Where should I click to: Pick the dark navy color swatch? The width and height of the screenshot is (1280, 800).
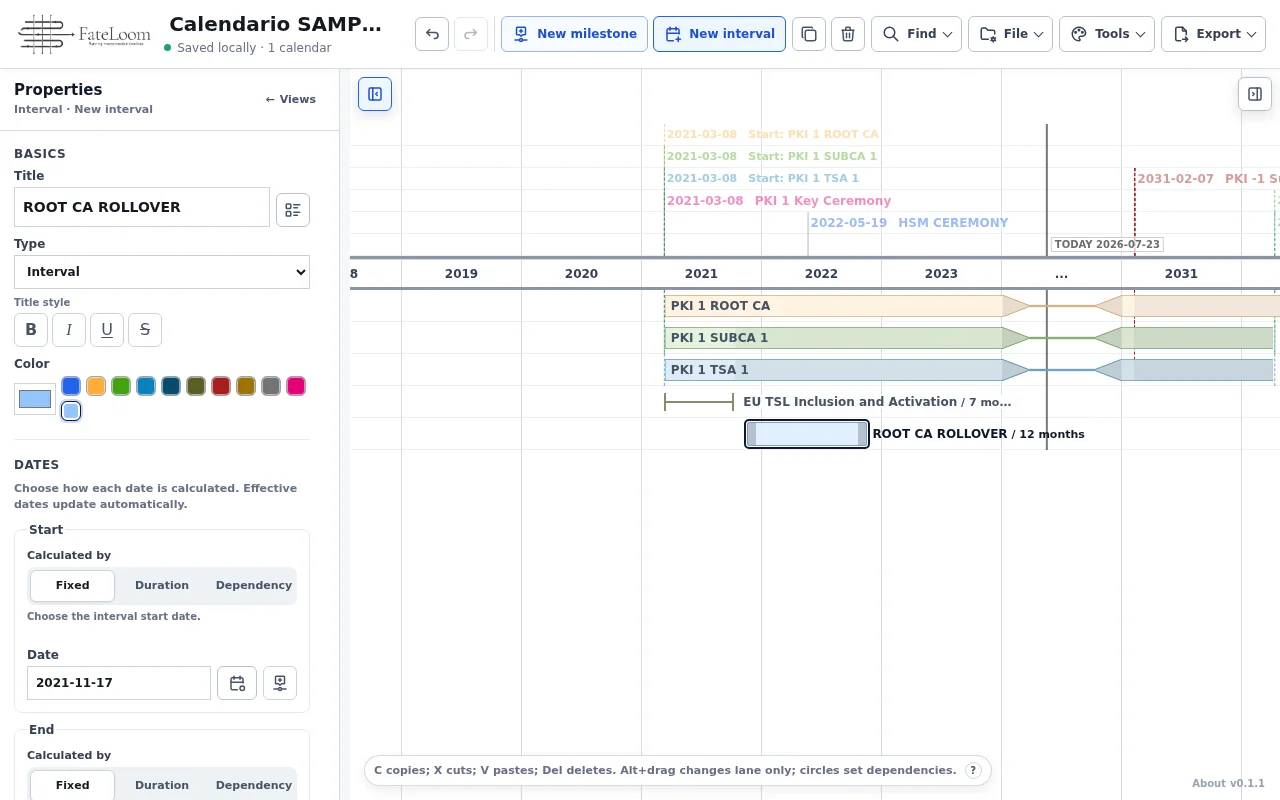[171, 386]
